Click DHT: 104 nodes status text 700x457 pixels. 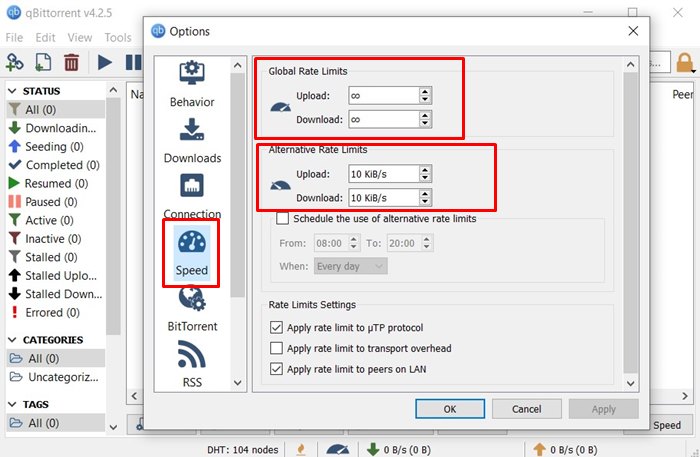pyautogui.click(x=242, y=449)
